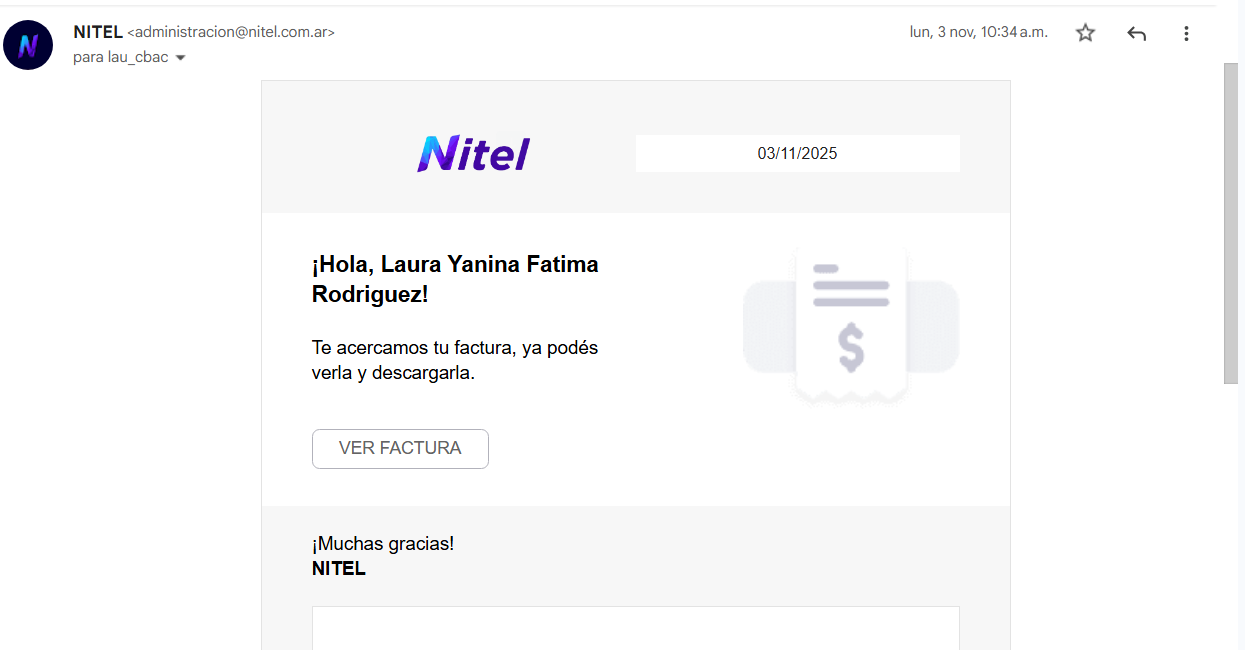The image size is (1245, 650).
Task: Click the vertical scrollbar thumb
Action: (1231, 222)
